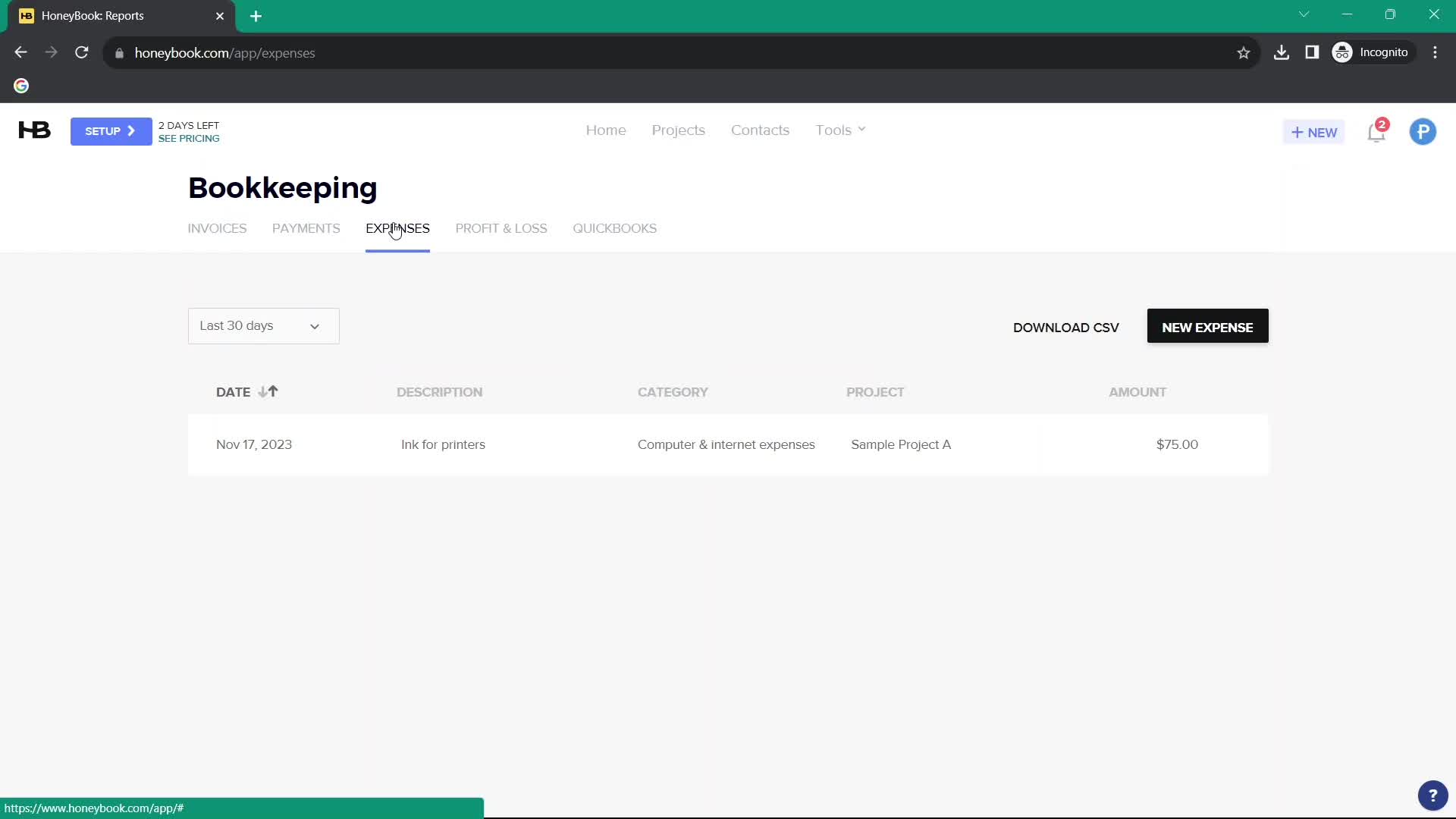View site information lock icon
Screen dimensions: 1456x819
coord(119,53)
